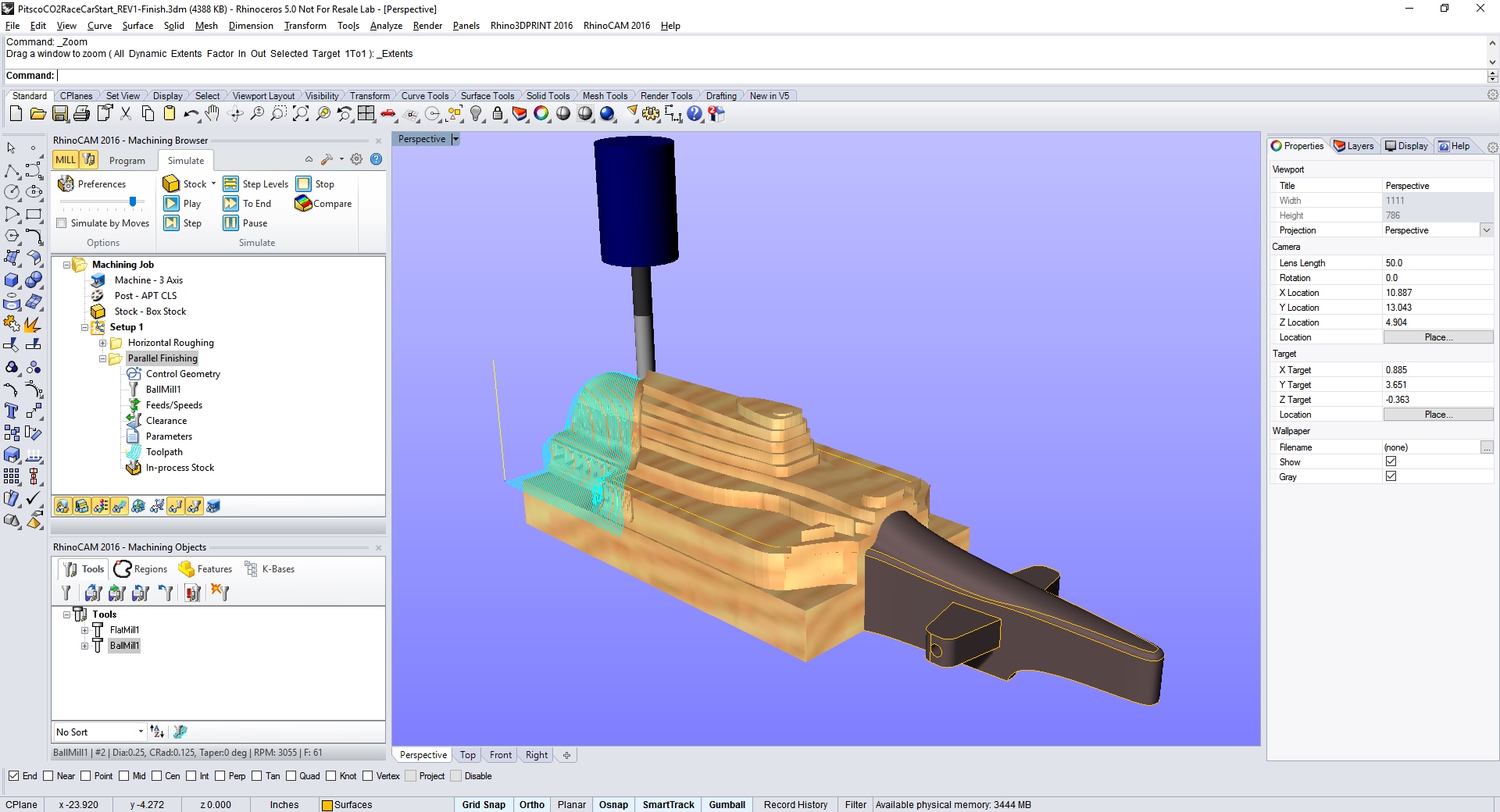This screenshot has width=1500, height=812.
Task: Click the Lock padlock icon
Action: click(498, 114)
